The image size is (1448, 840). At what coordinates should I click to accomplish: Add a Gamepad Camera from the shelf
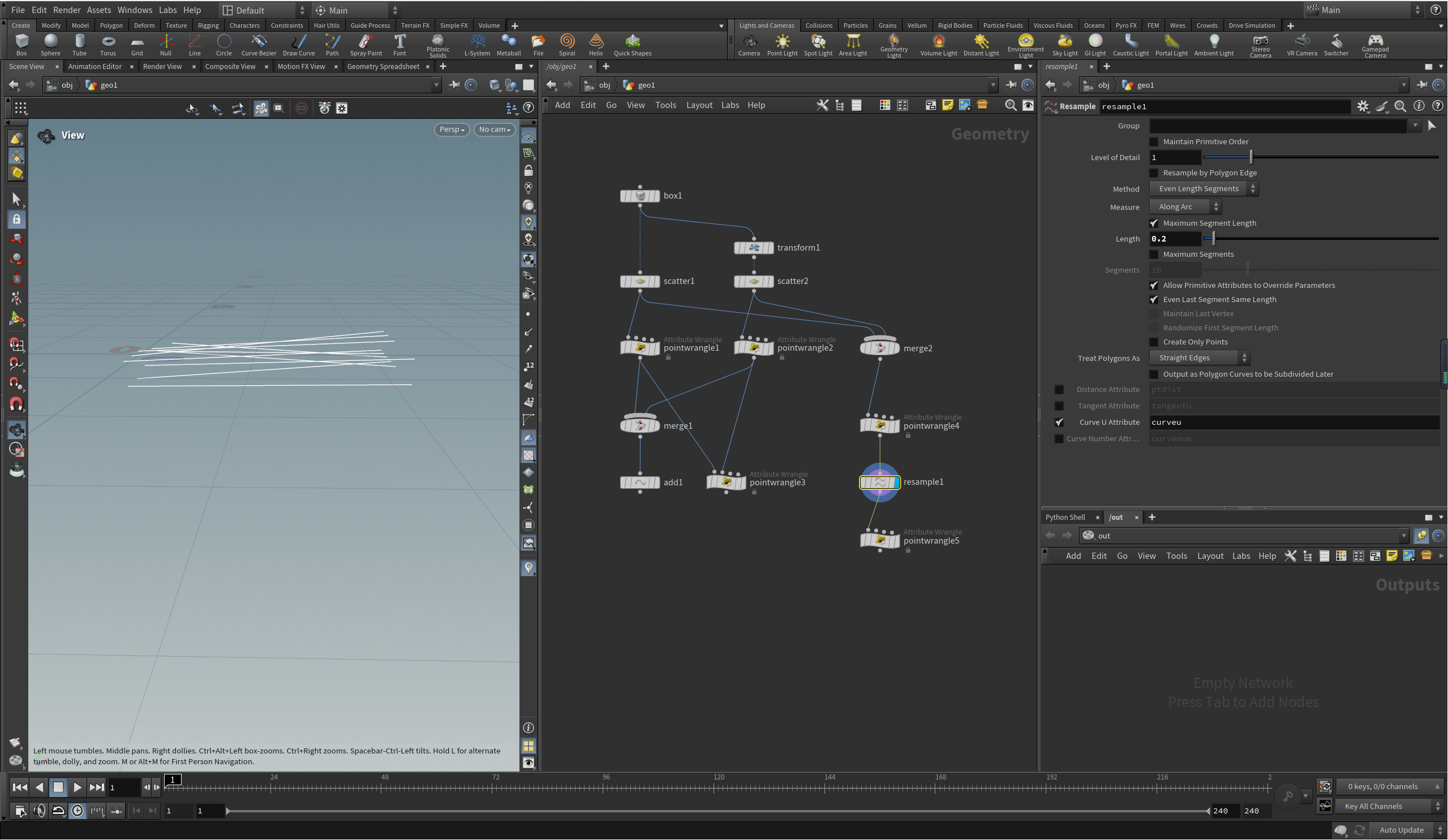[x=1375, y=46]
